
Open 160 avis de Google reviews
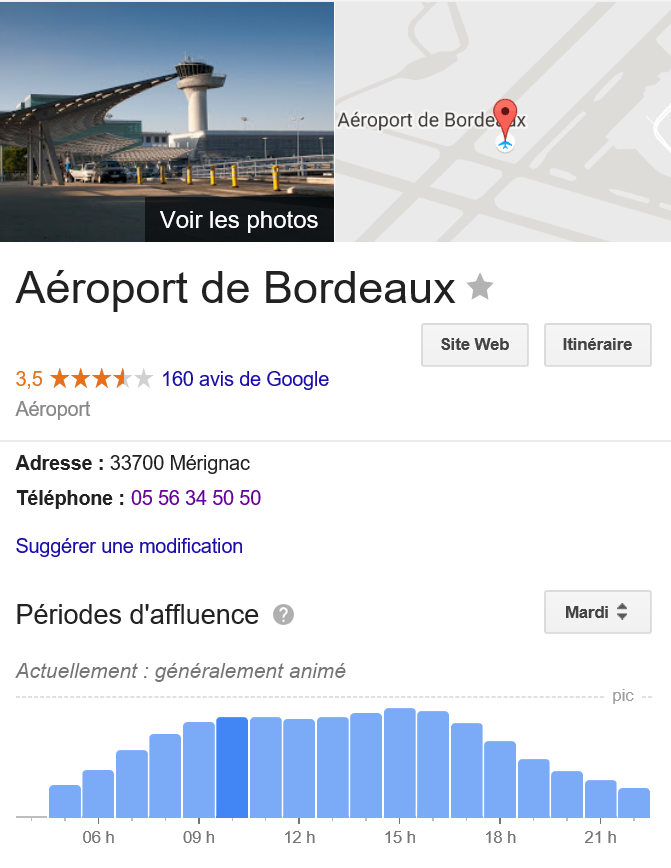pyautogui.click(x=245, y=379)
